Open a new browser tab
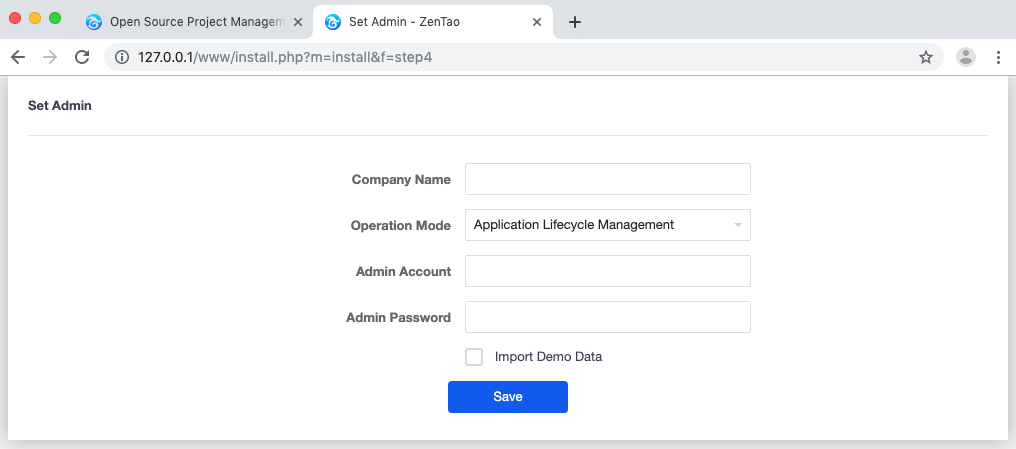Viewport: 1016px width, 449px height. pyautogui.click(x=575, y=22)
